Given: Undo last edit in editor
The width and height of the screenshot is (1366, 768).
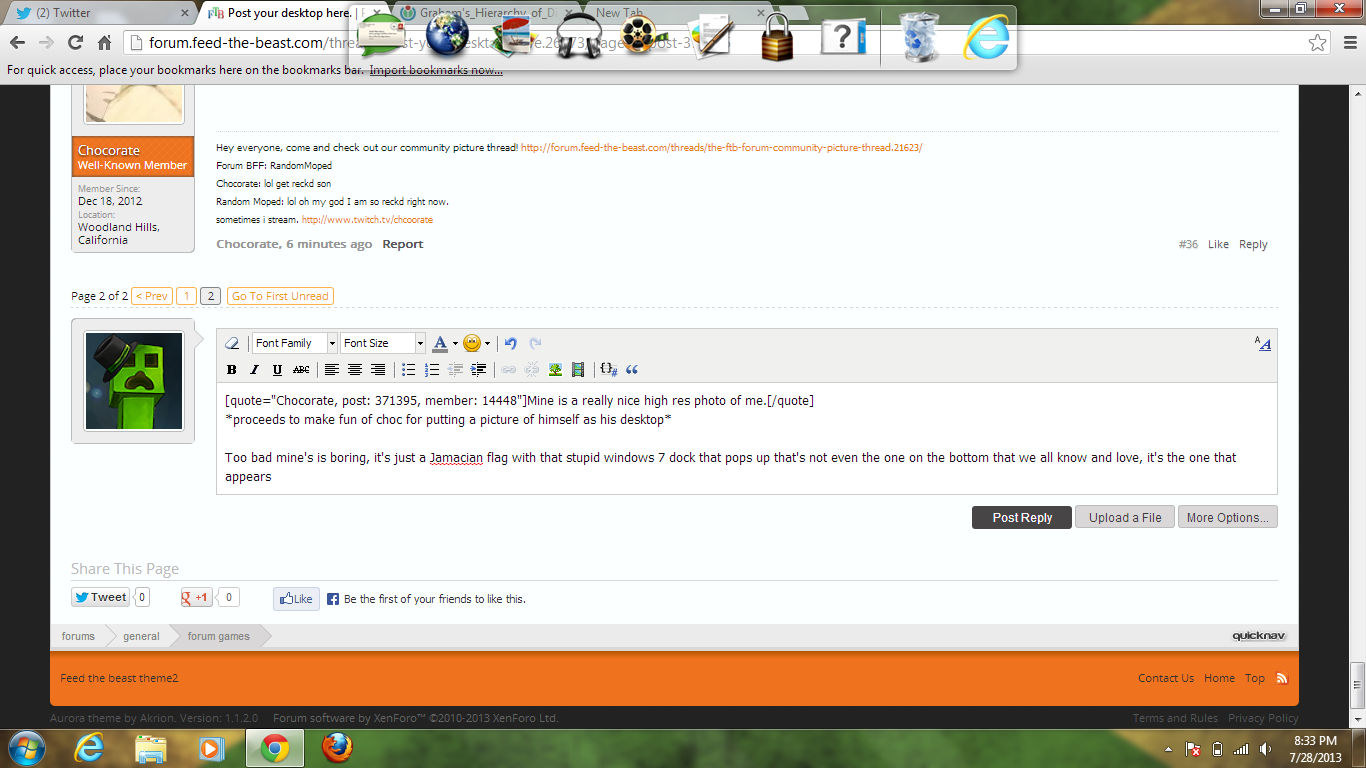Looking at the screenshot, I should coord(511,343).
